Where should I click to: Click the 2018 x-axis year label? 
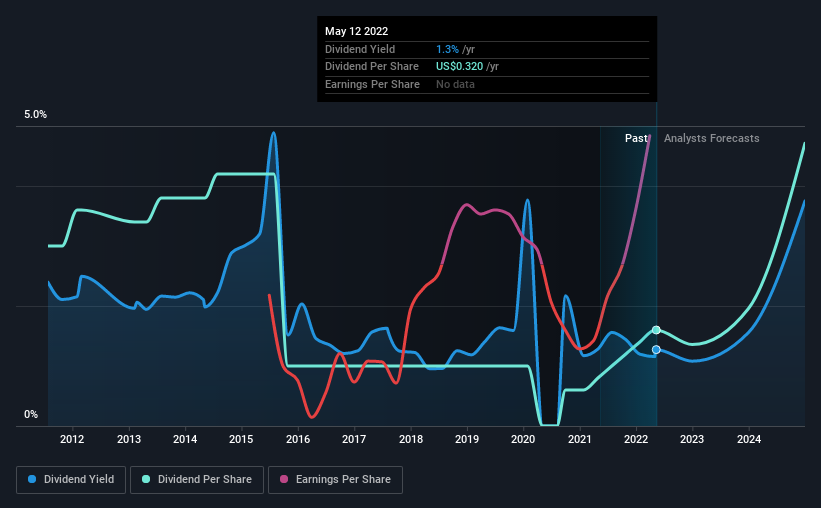click(x=411, y=439)
